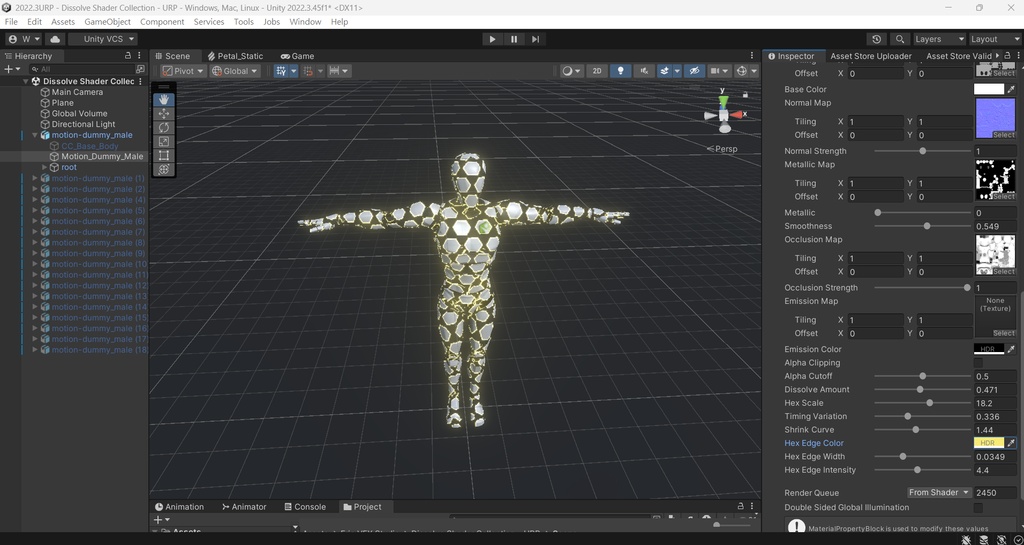Open the Layout dropdown
The image size is (1024, 545).
point(995,39)
